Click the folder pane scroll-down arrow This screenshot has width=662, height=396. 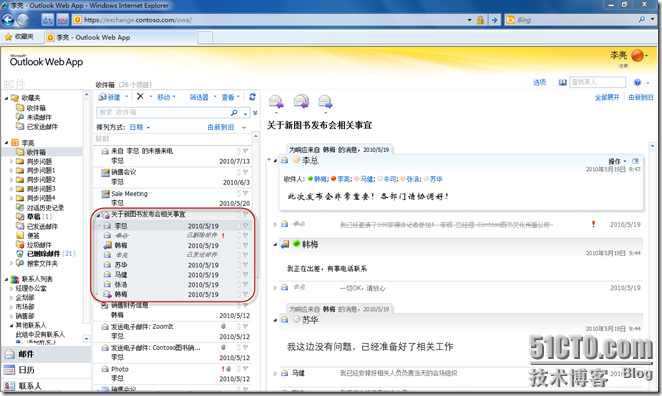[87, 339]
